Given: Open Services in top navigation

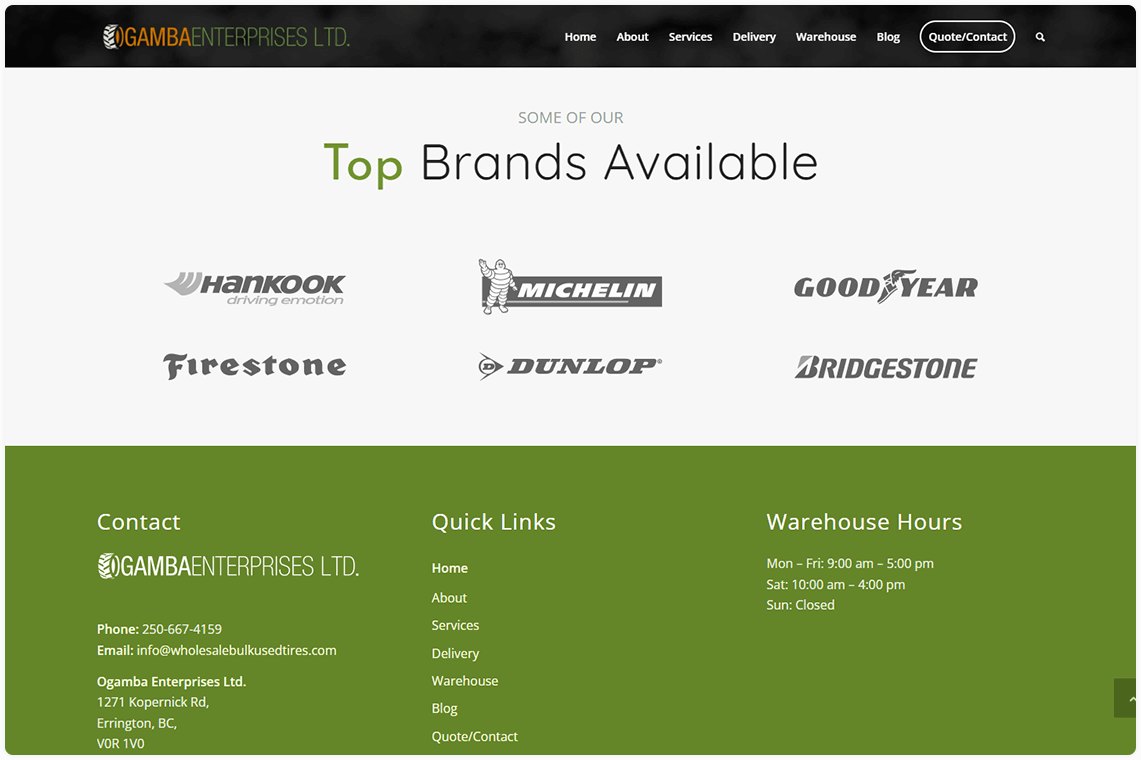Looking at the screenshot, I should point(690,37).
